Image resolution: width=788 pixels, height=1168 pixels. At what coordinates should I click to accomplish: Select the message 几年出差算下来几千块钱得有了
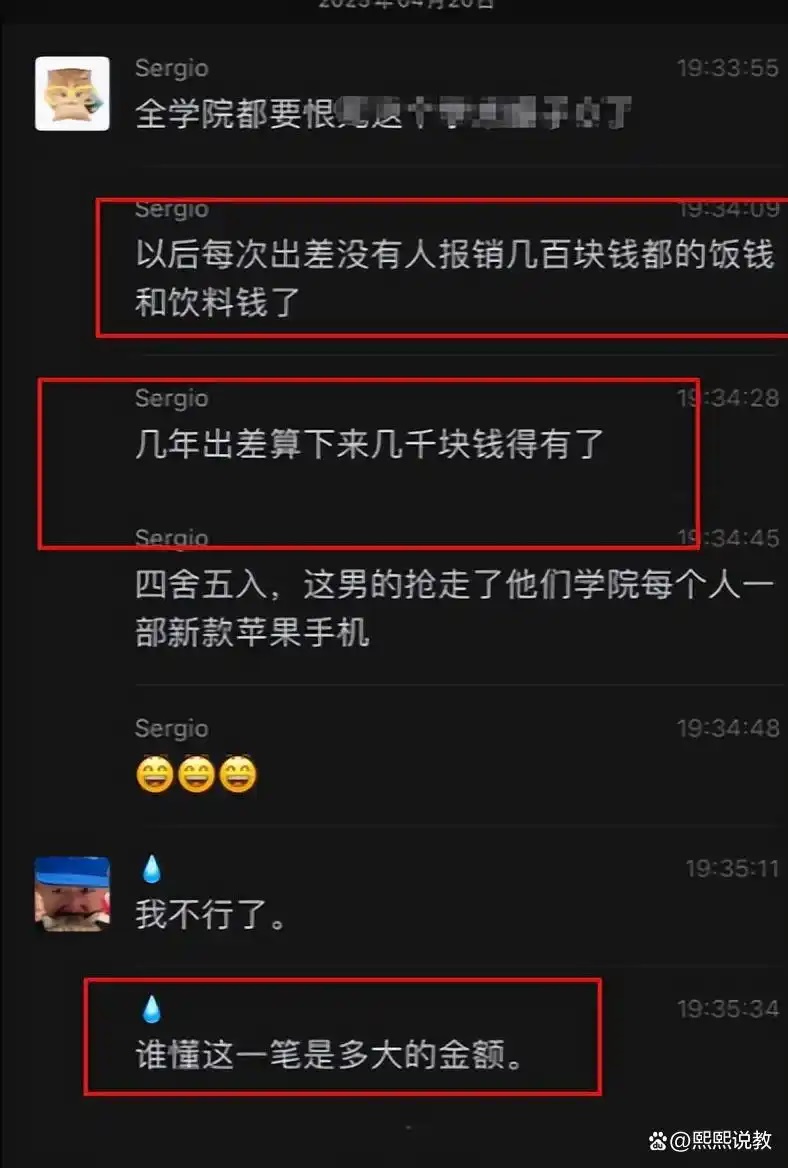coord(369,444)
